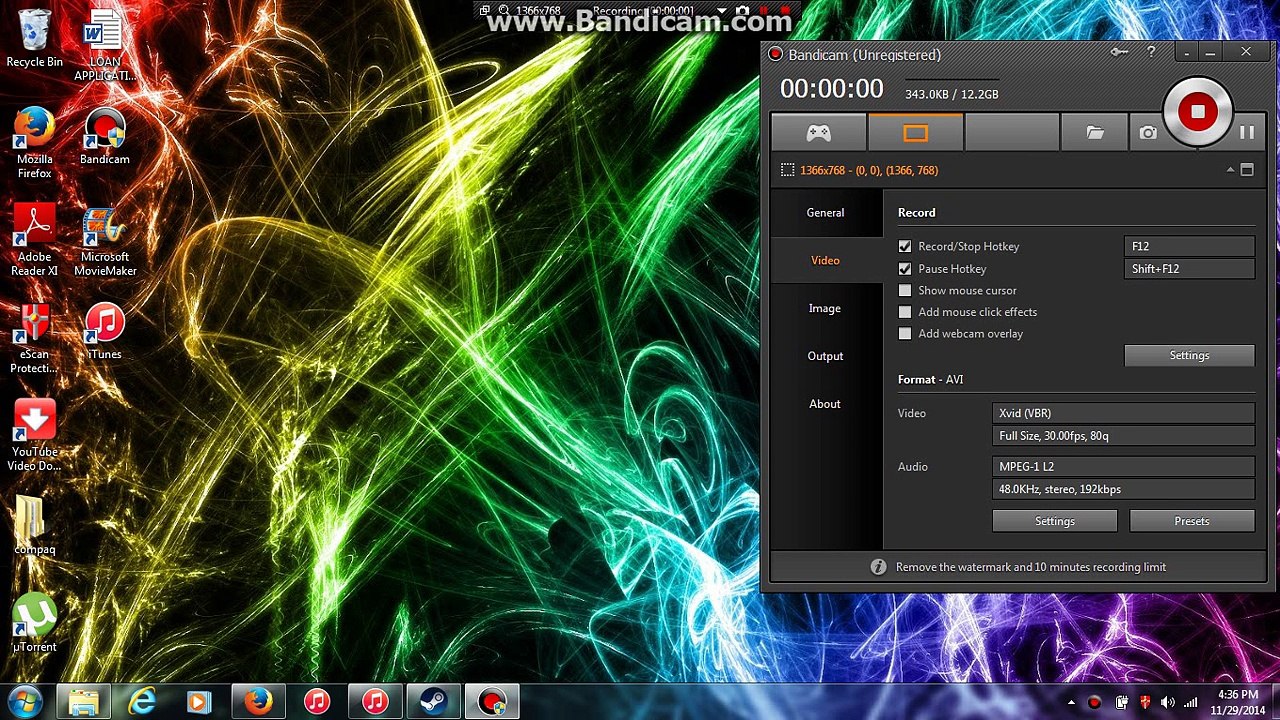
Task: Click the MPEG-1 L2 audio codec value
Action: coord(1123,467)
